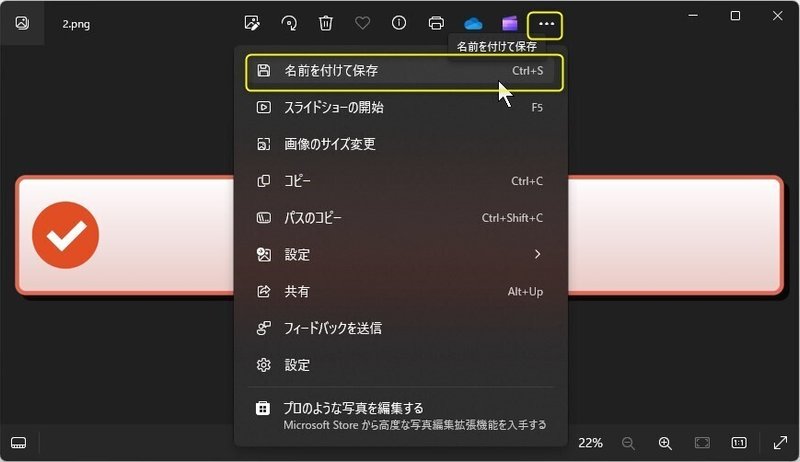Click the 2.png file name title
This screenshot has width=800, height=462.
(x=76, y=24)
